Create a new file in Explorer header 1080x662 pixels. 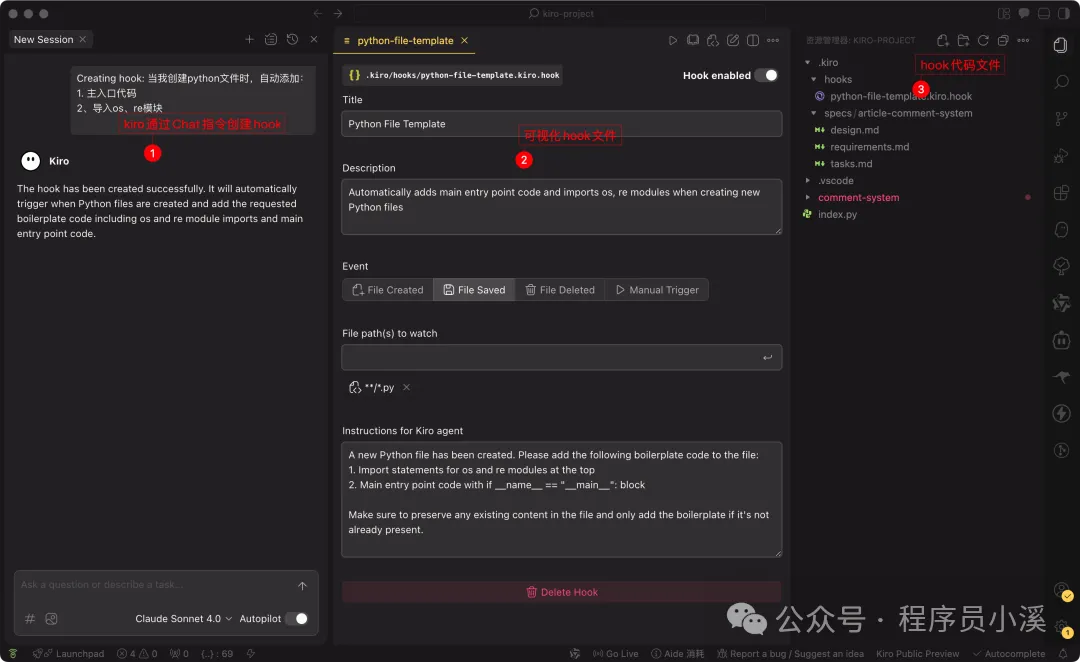click(943, 40)
